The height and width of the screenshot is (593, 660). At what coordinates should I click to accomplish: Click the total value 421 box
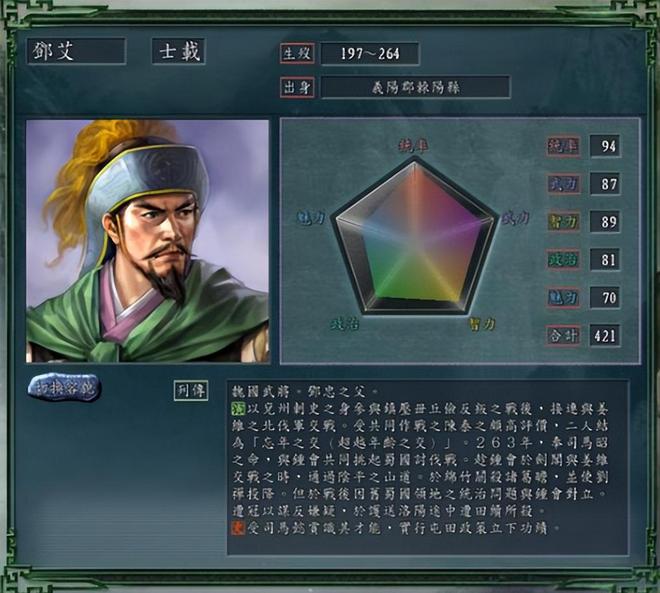pos(605,335)
